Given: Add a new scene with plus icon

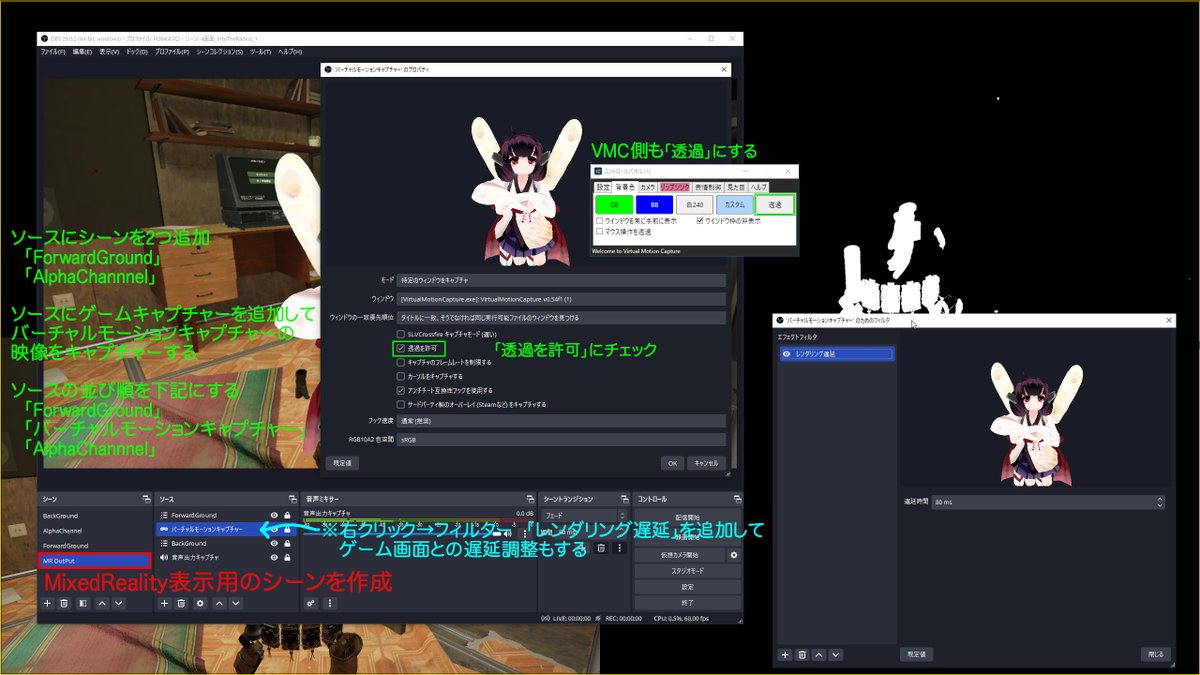Looking at the screenshot, I should click(47, 603).
